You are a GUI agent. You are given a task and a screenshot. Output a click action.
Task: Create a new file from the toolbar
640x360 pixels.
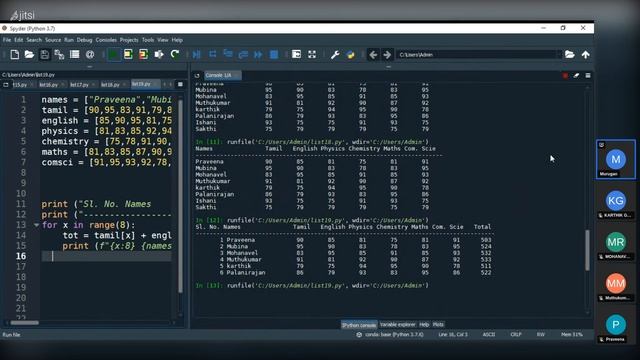(x=15, y=54)
